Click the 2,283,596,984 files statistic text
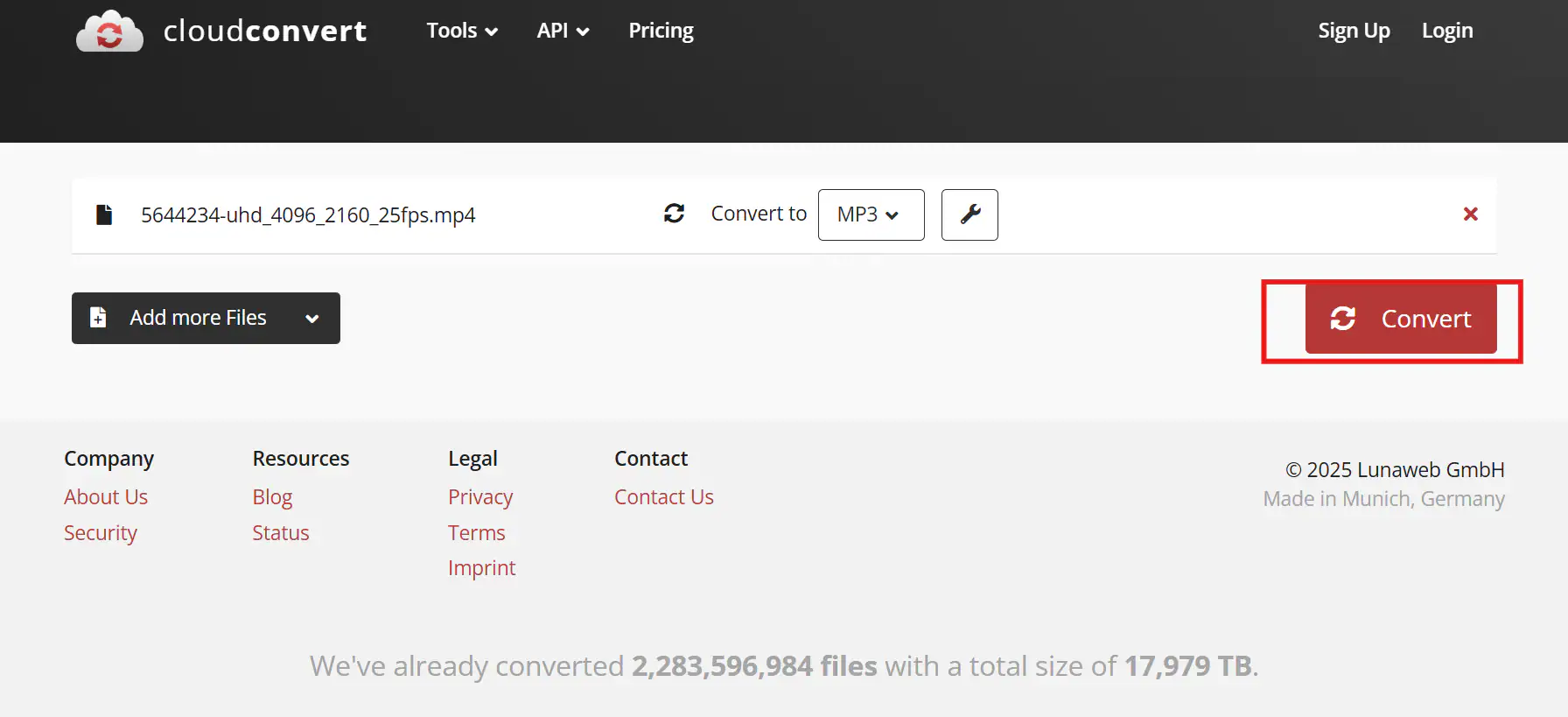The image size is (1568, 717). 754,665
